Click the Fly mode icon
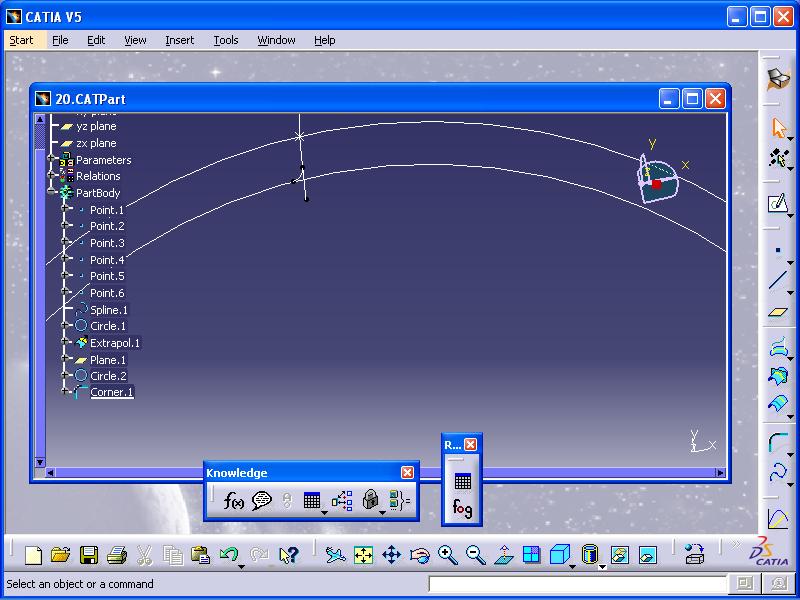The image size is (800, 600). pos(335,555)
